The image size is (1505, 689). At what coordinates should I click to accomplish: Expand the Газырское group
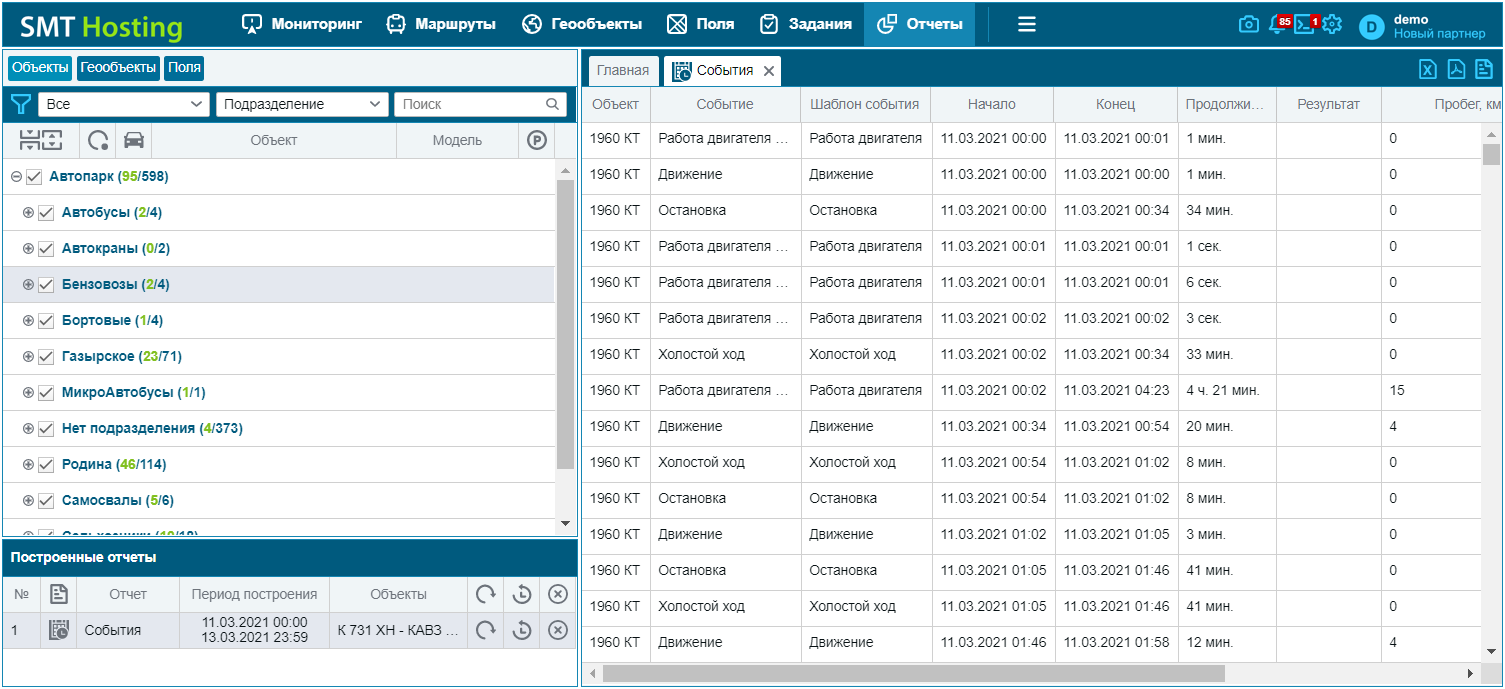pos(28,357)
